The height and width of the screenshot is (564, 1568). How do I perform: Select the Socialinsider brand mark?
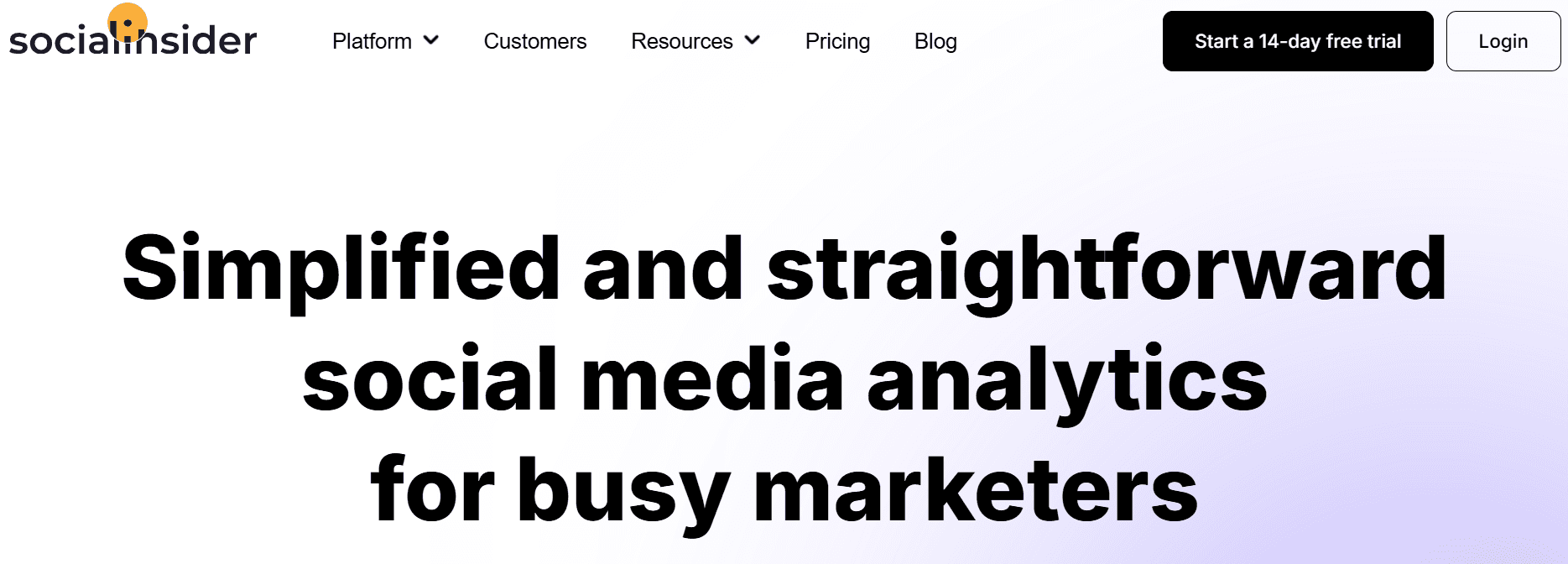pos(132,38)
